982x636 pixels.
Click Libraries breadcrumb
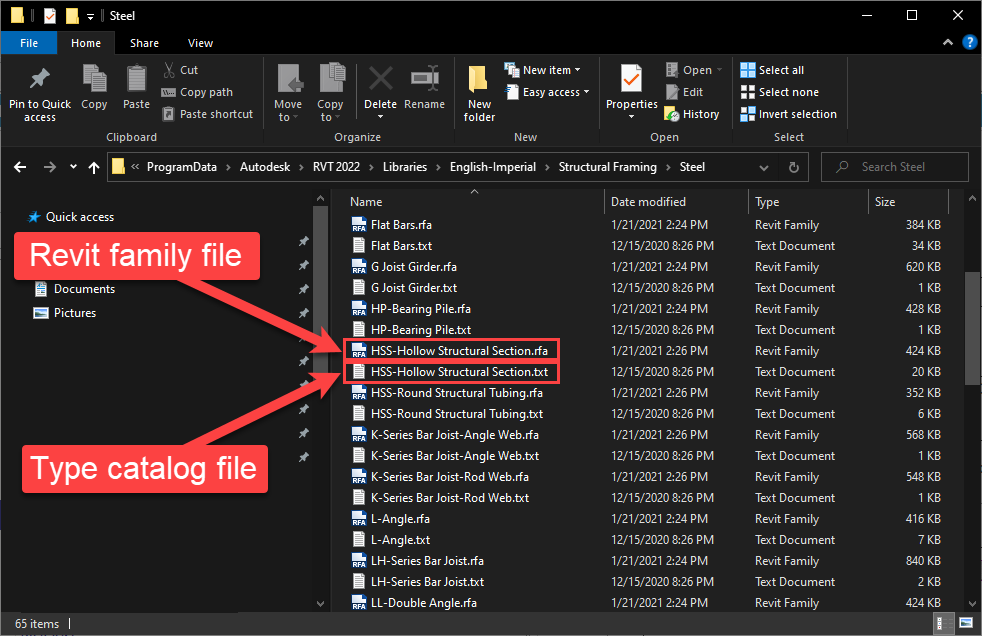pyautogui.click(x=405, y=167)
